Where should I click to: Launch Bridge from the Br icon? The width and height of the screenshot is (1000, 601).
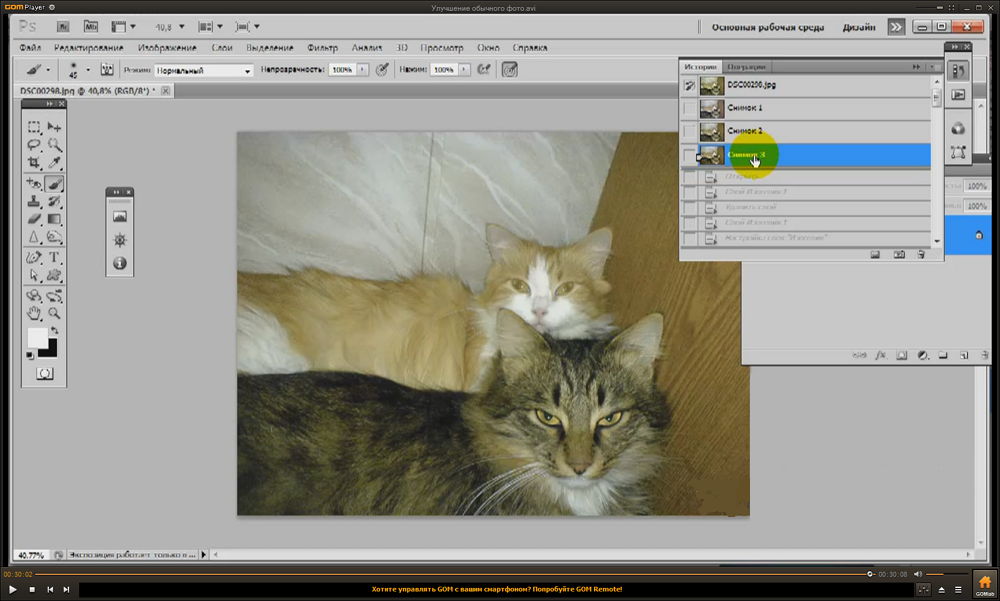[63, 26]
